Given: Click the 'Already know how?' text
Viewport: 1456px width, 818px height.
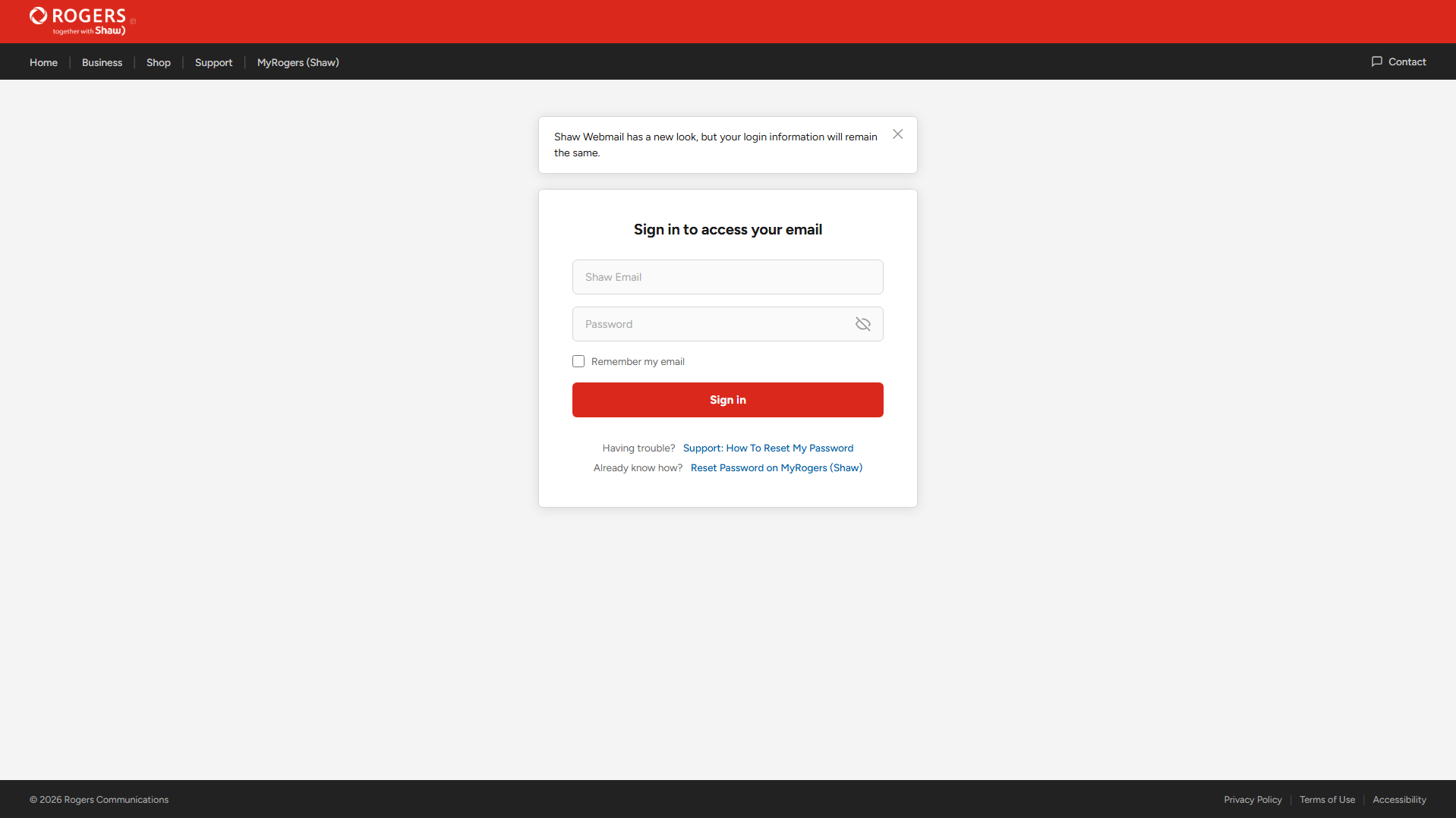Looking at the screenshot, I should (x=638, y=467).
